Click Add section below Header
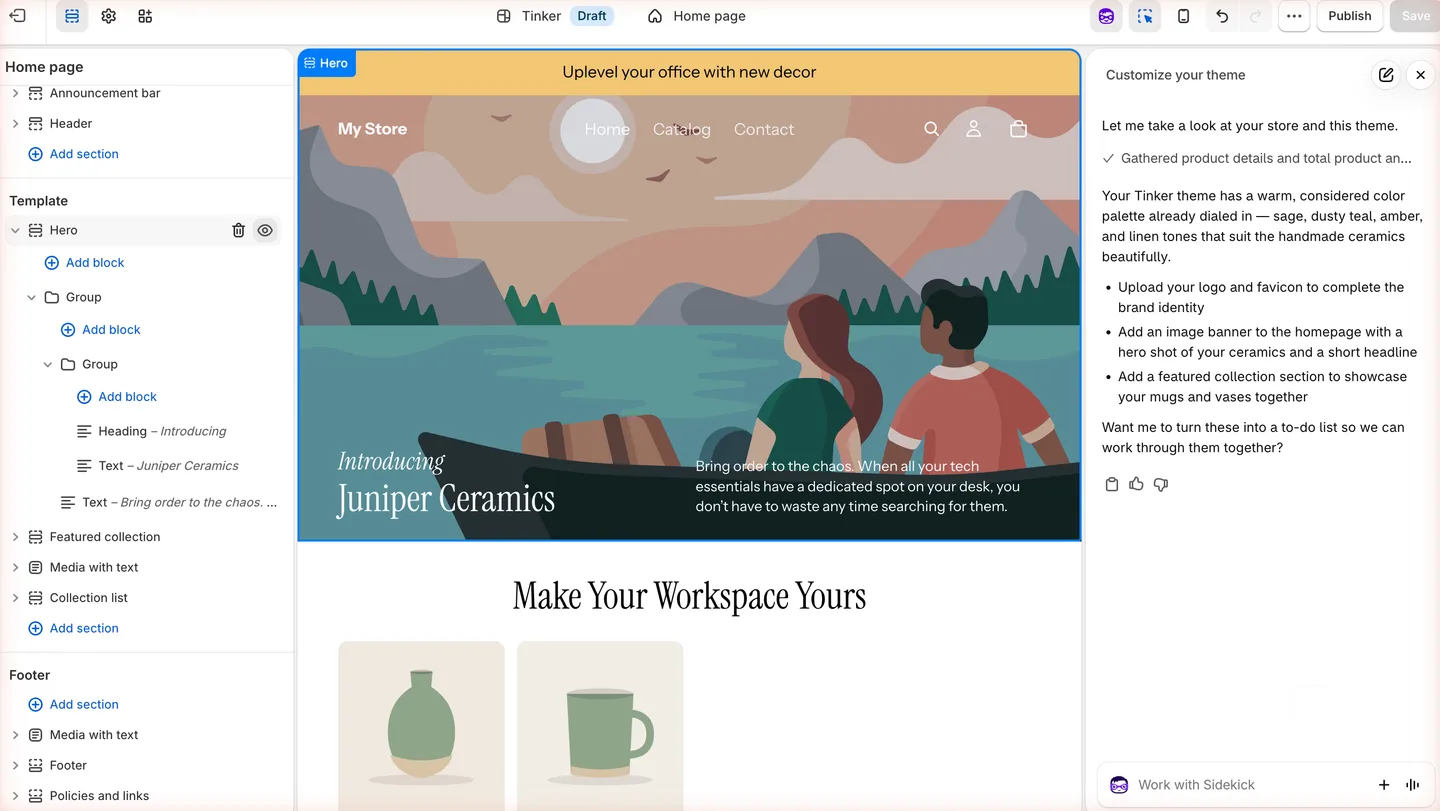The height and width of the screenshot is (811, 1440). [x=74, y=154]
